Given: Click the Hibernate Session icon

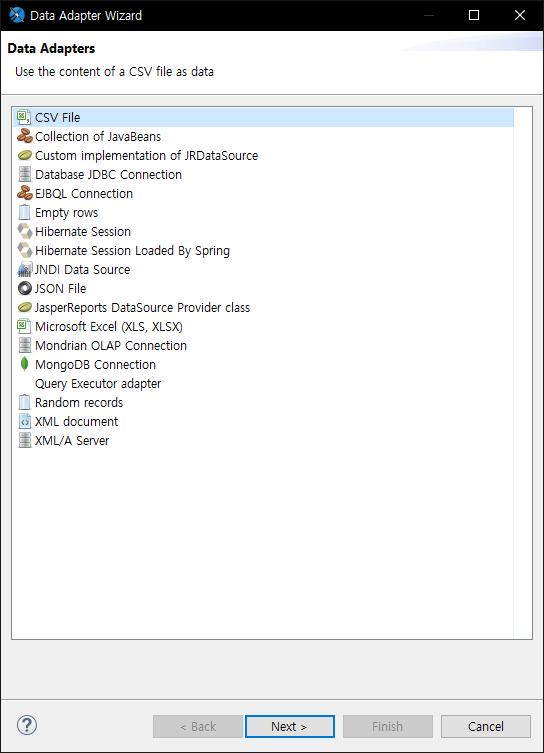Looking at the screenshot, I should 24,231.
